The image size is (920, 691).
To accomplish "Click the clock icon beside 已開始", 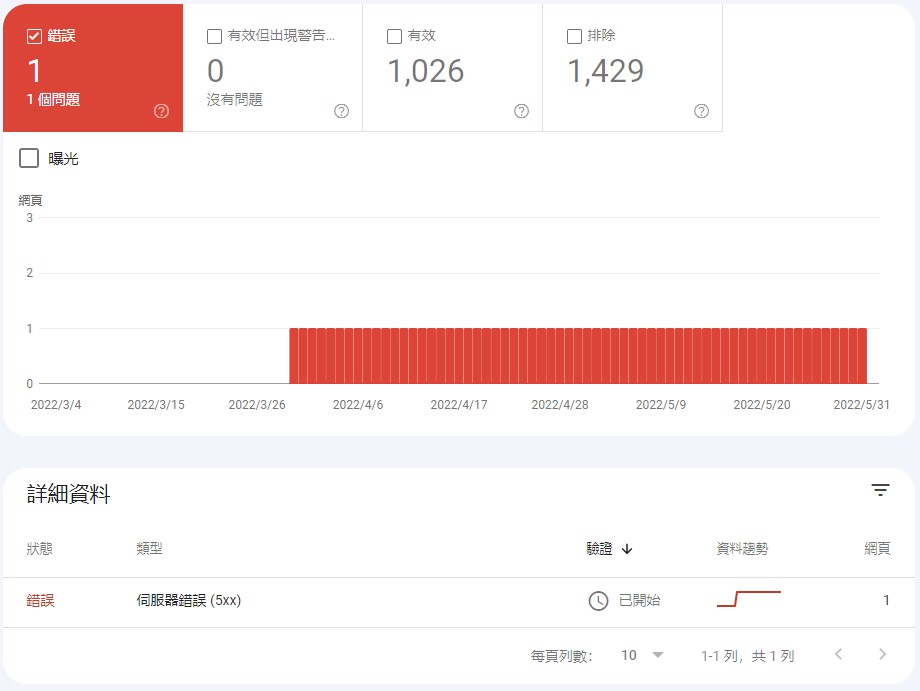I will click(x=598, y=601).
